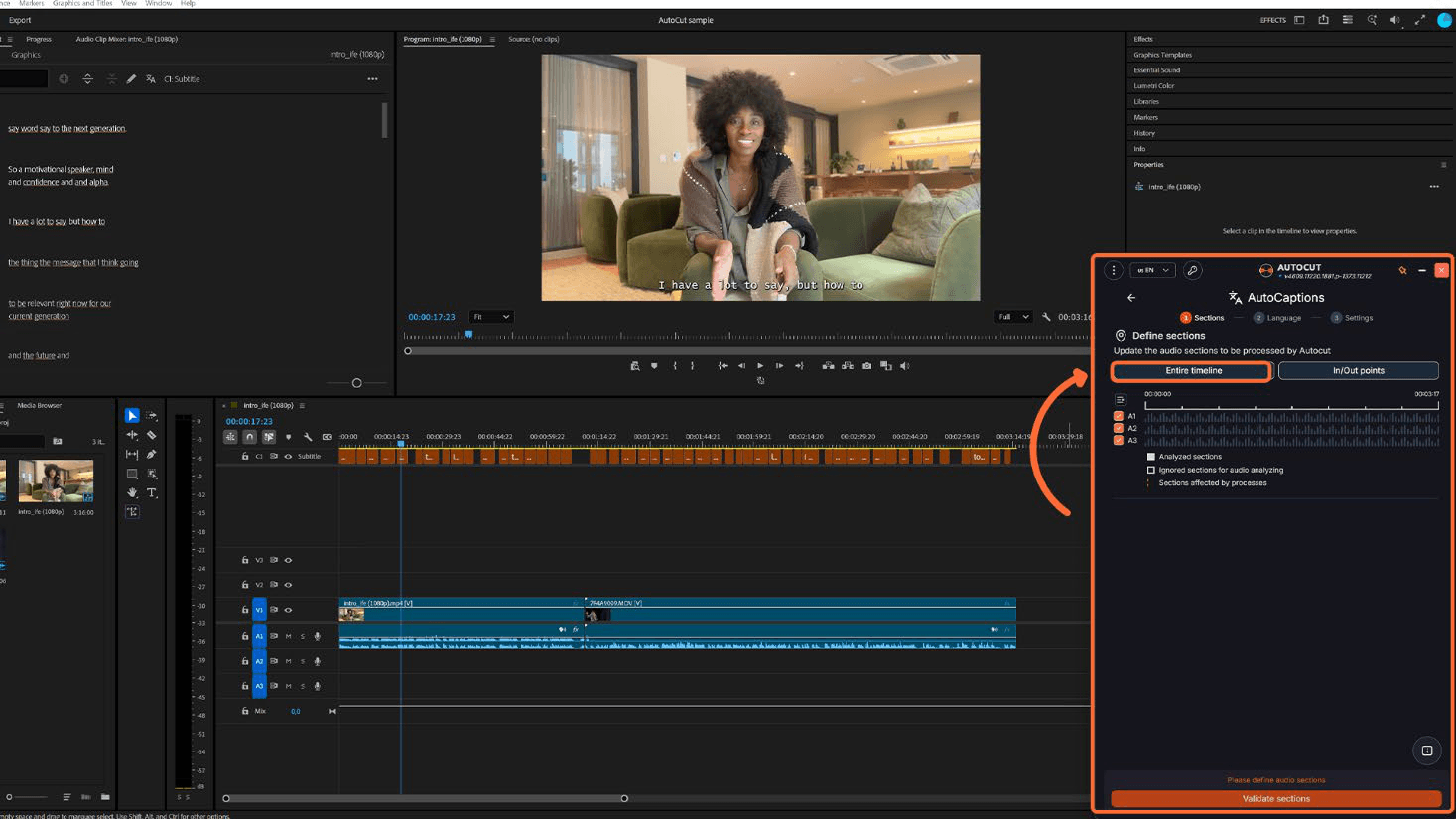Toggle lock on track A3
This screenshot has height=819, width=1456.
coord(245,686)
